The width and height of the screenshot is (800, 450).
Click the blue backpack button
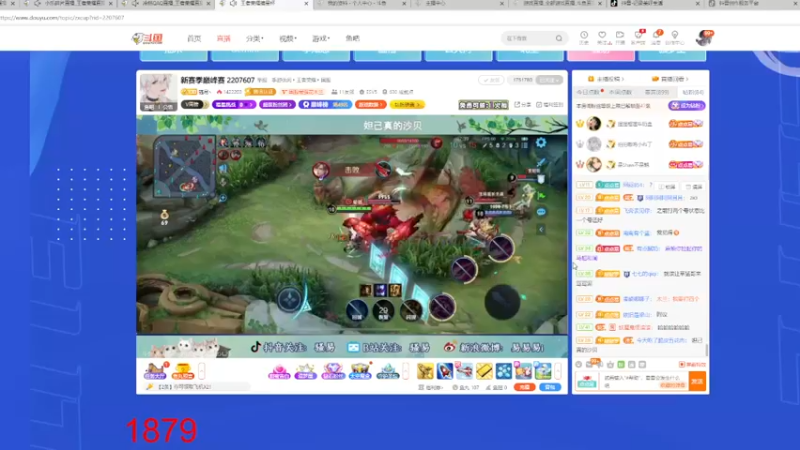click(550, 387)
